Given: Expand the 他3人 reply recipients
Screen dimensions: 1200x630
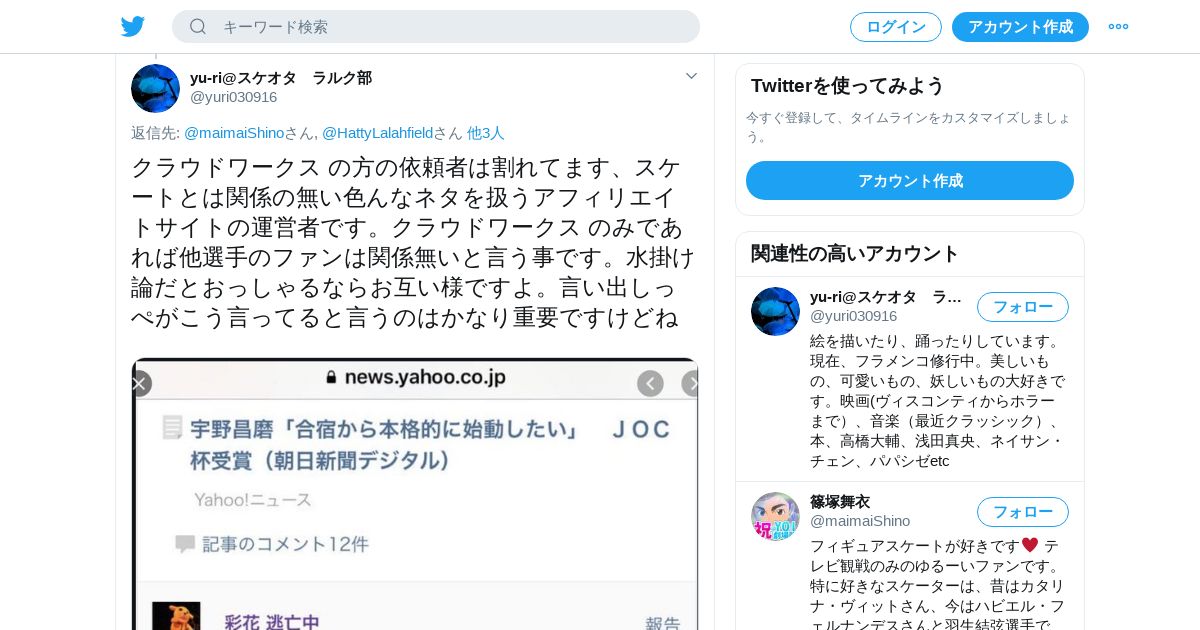Looking at the screenshot, I should (486, 133).
